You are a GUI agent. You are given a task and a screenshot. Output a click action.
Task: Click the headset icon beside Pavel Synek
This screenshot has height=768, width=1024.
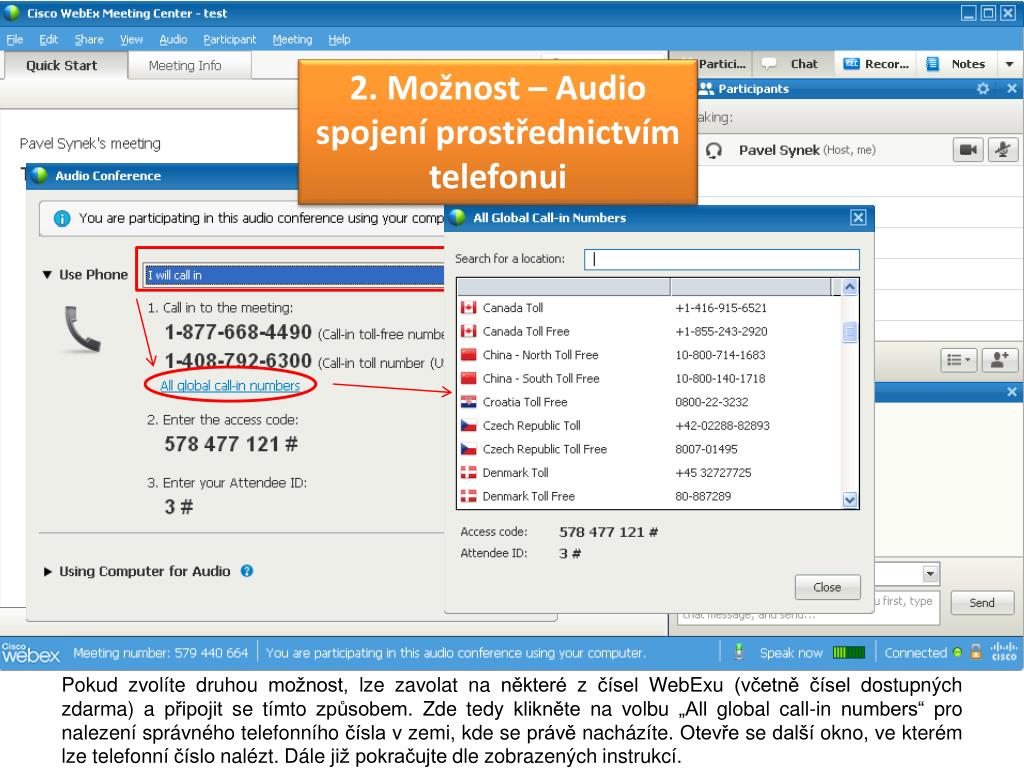click(714, 151)
